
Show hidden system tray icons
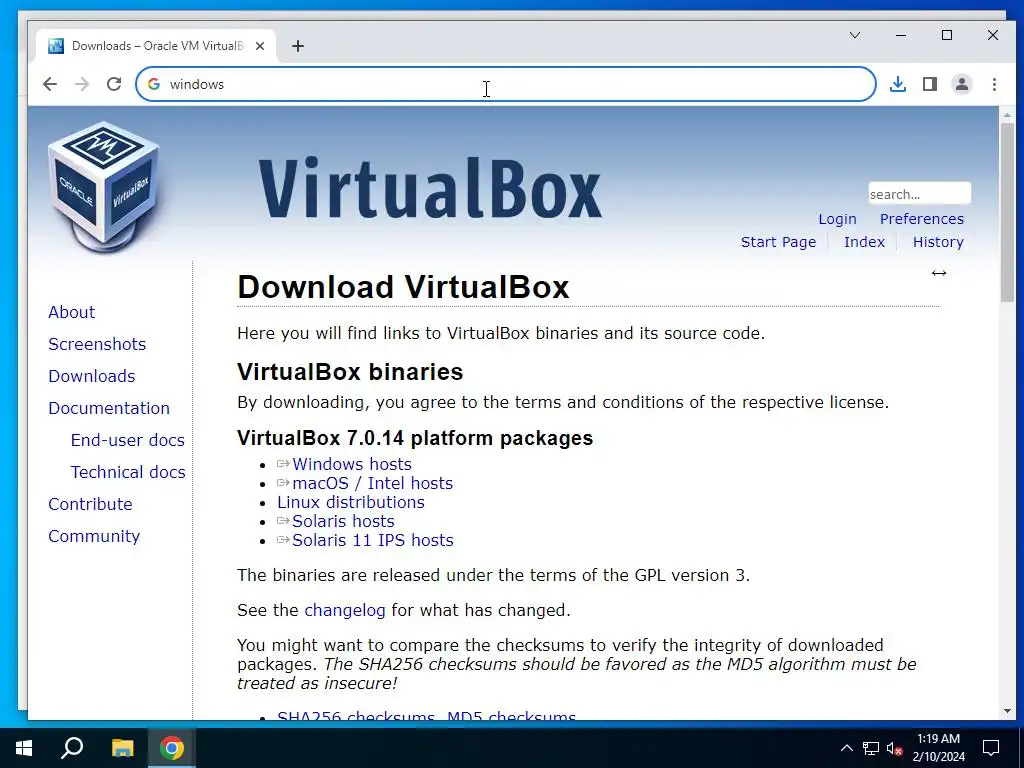(846, 748)
